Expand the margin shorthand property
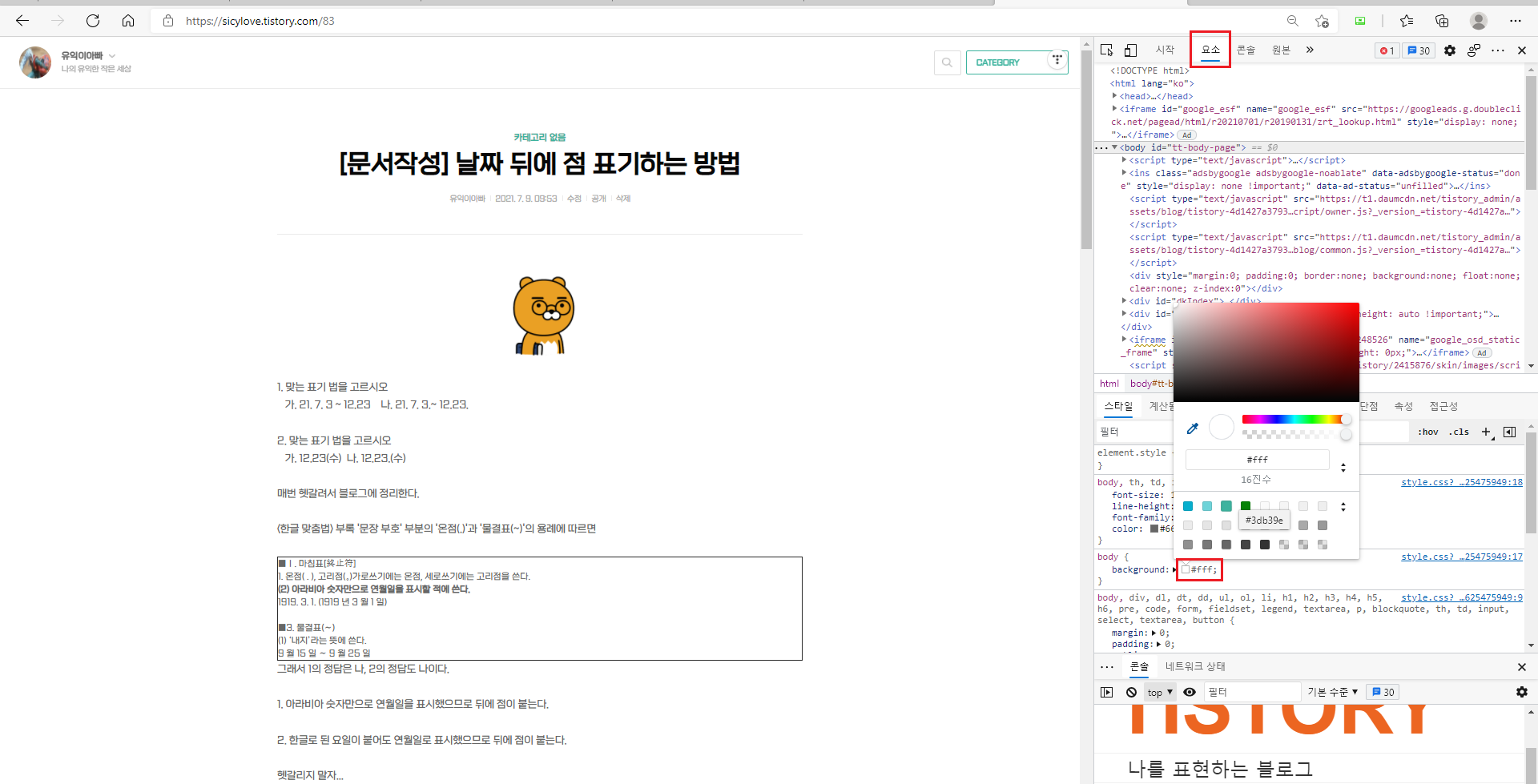The image size is (1538, 784). coord(1153,633)
